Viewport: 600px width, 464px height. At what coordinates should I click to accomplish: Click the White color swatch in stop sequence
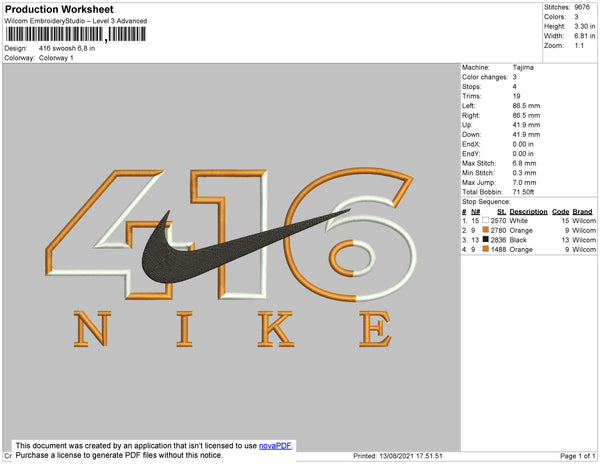(x=486, y=220)
